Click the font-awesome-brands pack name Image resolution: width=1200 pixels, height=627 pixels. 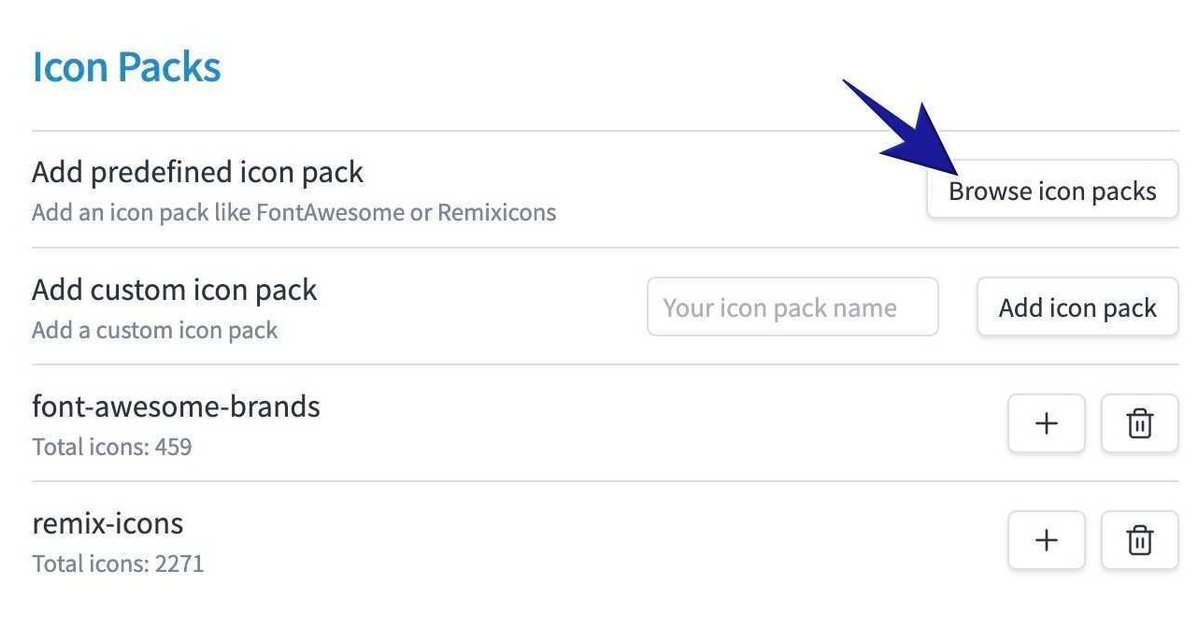tap(176, 407)
